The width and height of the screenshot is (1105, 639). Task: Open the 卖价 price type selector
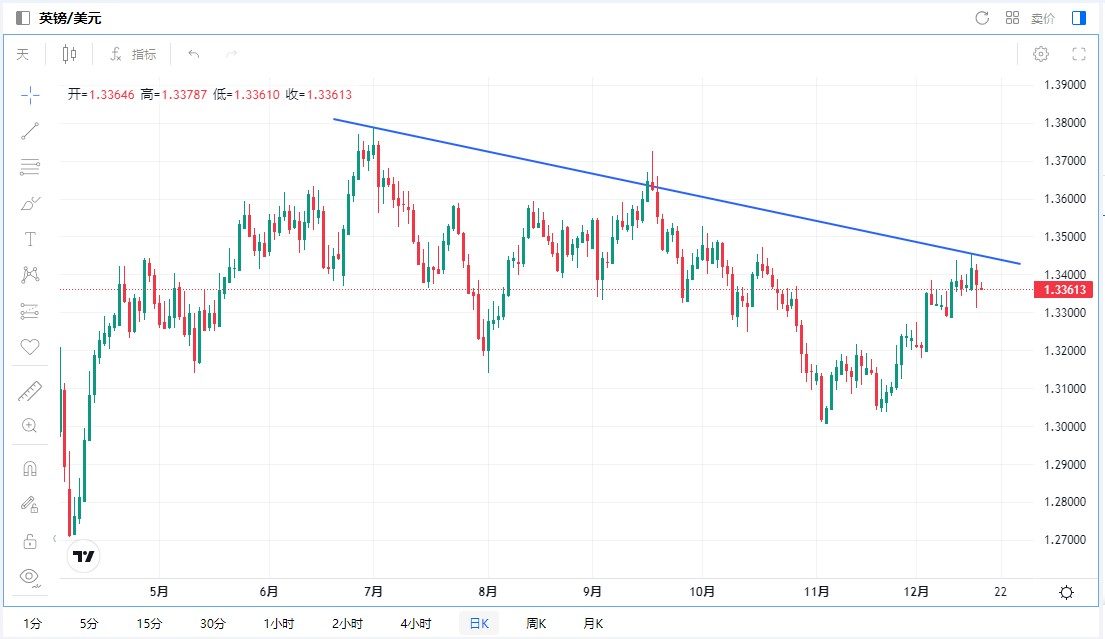pyautogui.click(x=1043, y=18)
